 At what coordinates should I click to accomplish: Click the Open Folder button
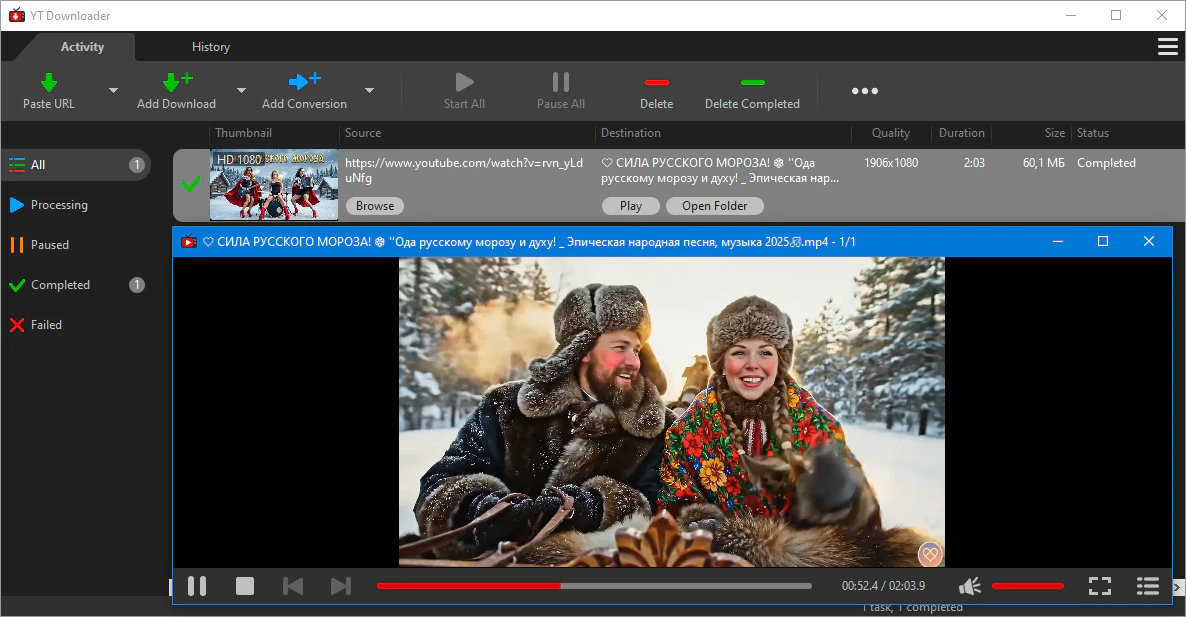tap(714, 206)
